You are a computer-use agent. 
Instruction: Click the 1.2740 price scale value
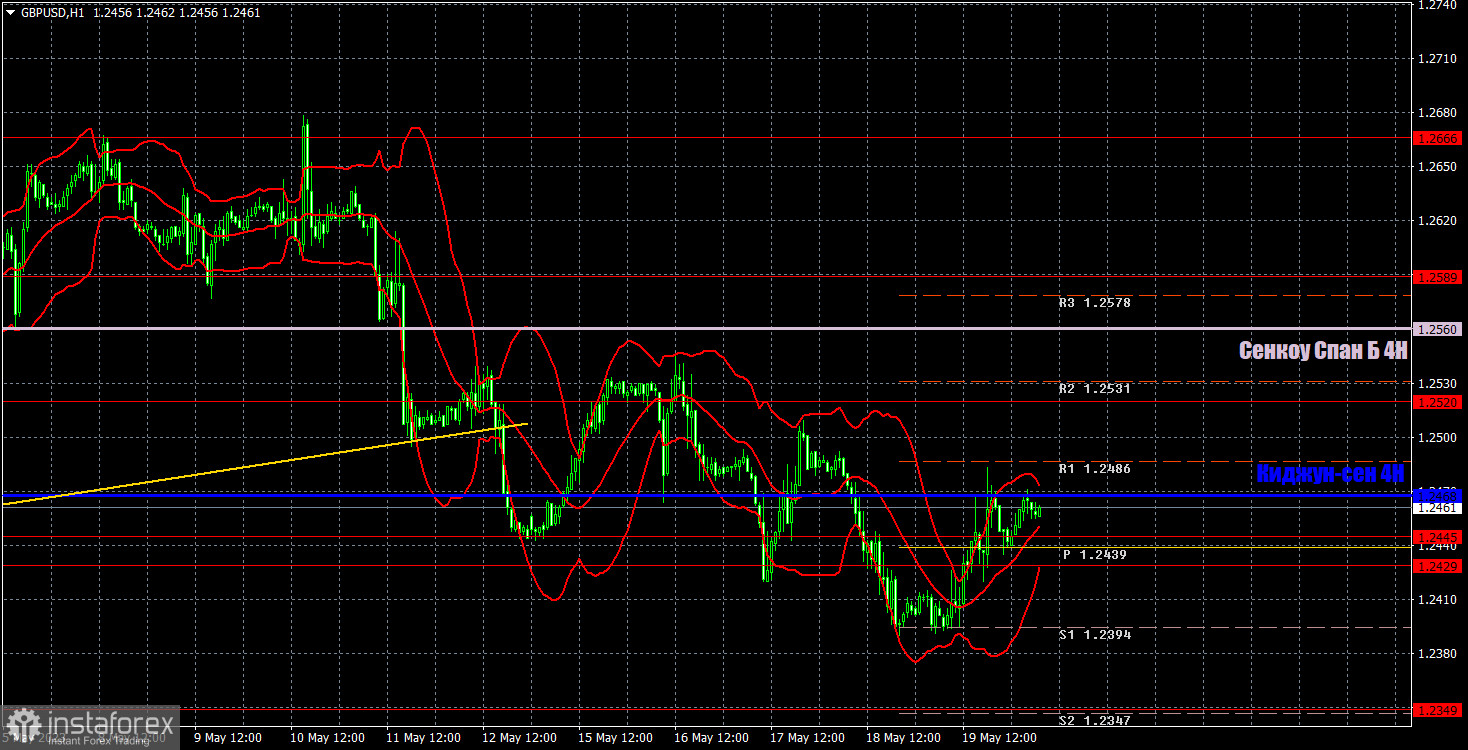(1438, 5)
